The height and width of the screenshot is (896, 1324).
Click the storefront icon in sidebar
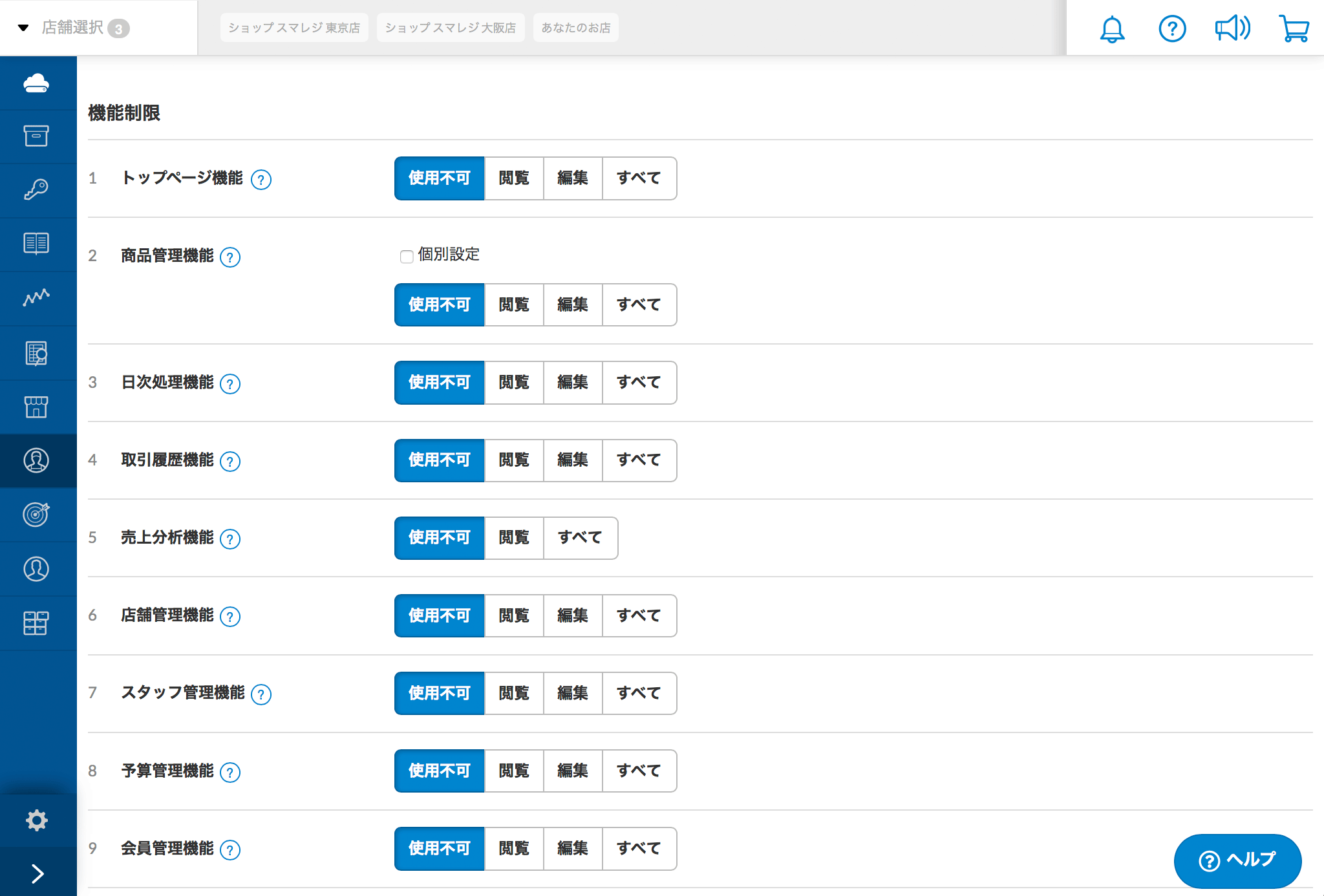point(36,407)
